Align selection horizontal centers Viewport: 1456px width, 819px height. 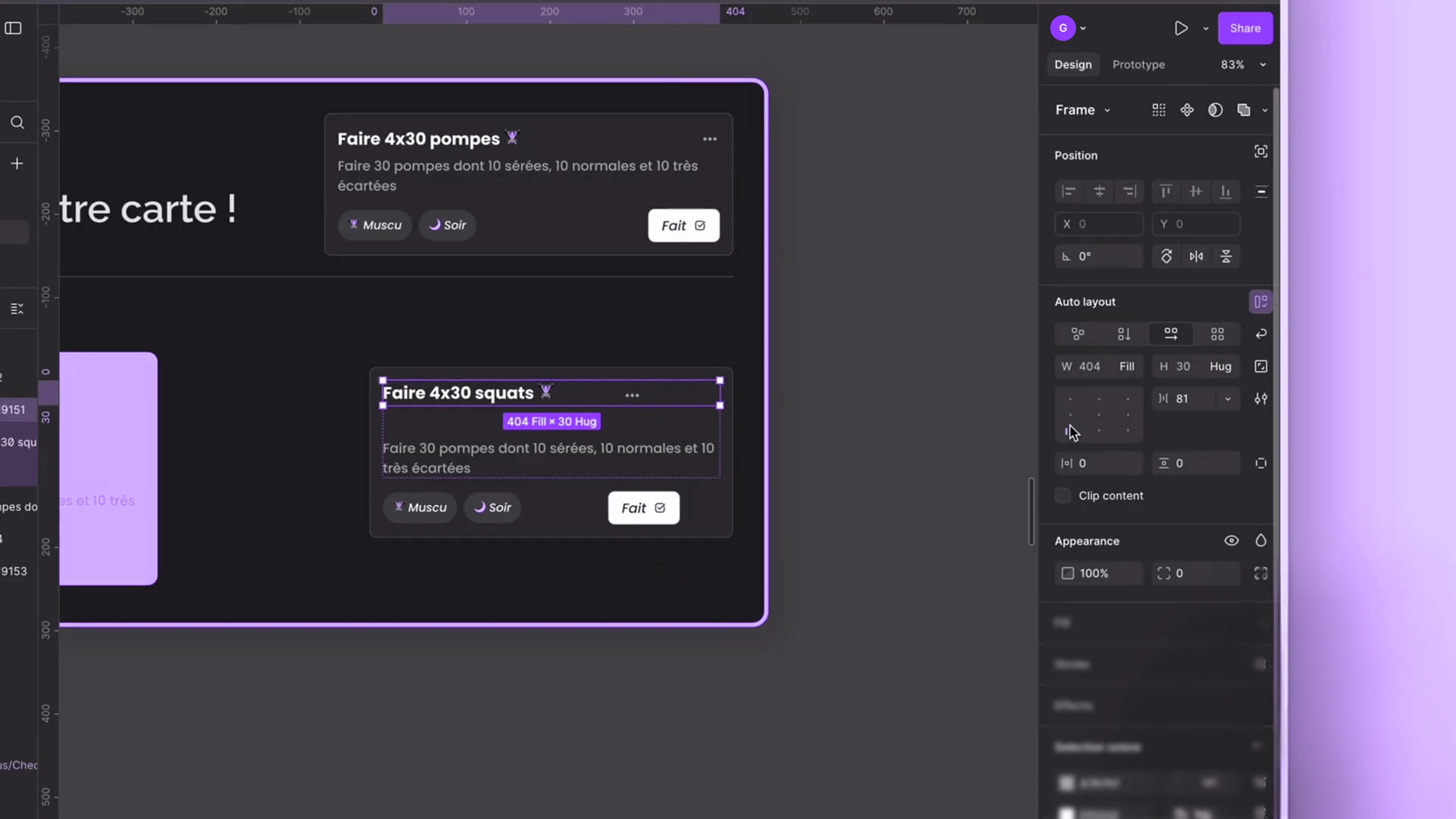[1099, 192]
